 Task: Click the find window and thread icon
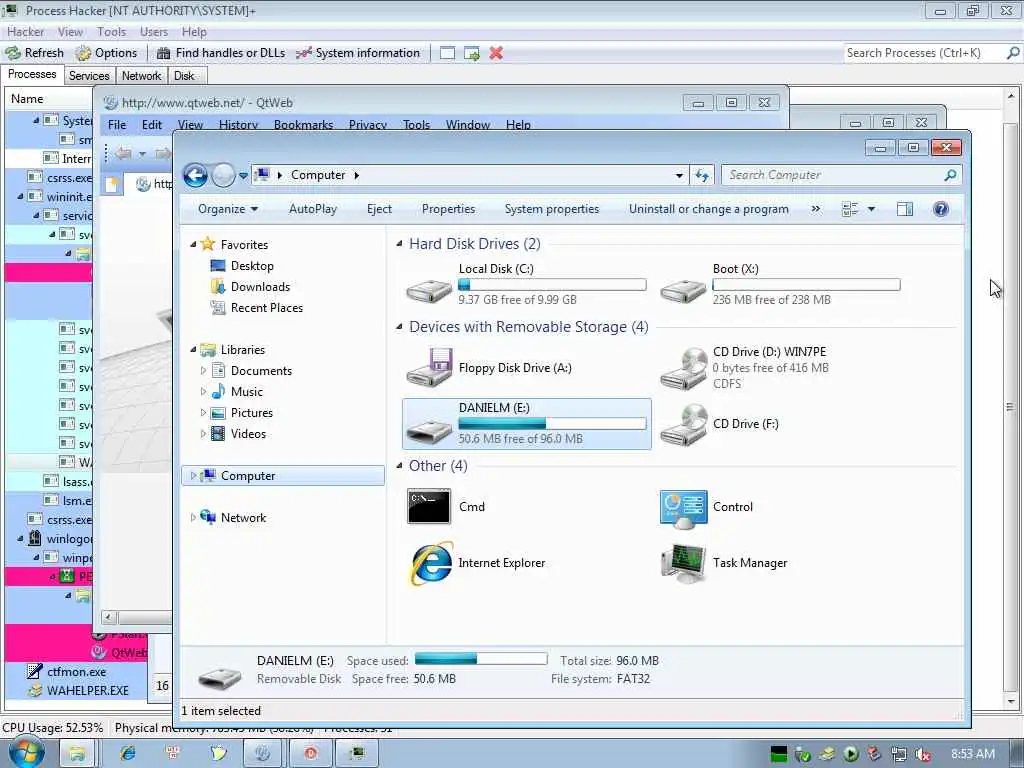472,53
